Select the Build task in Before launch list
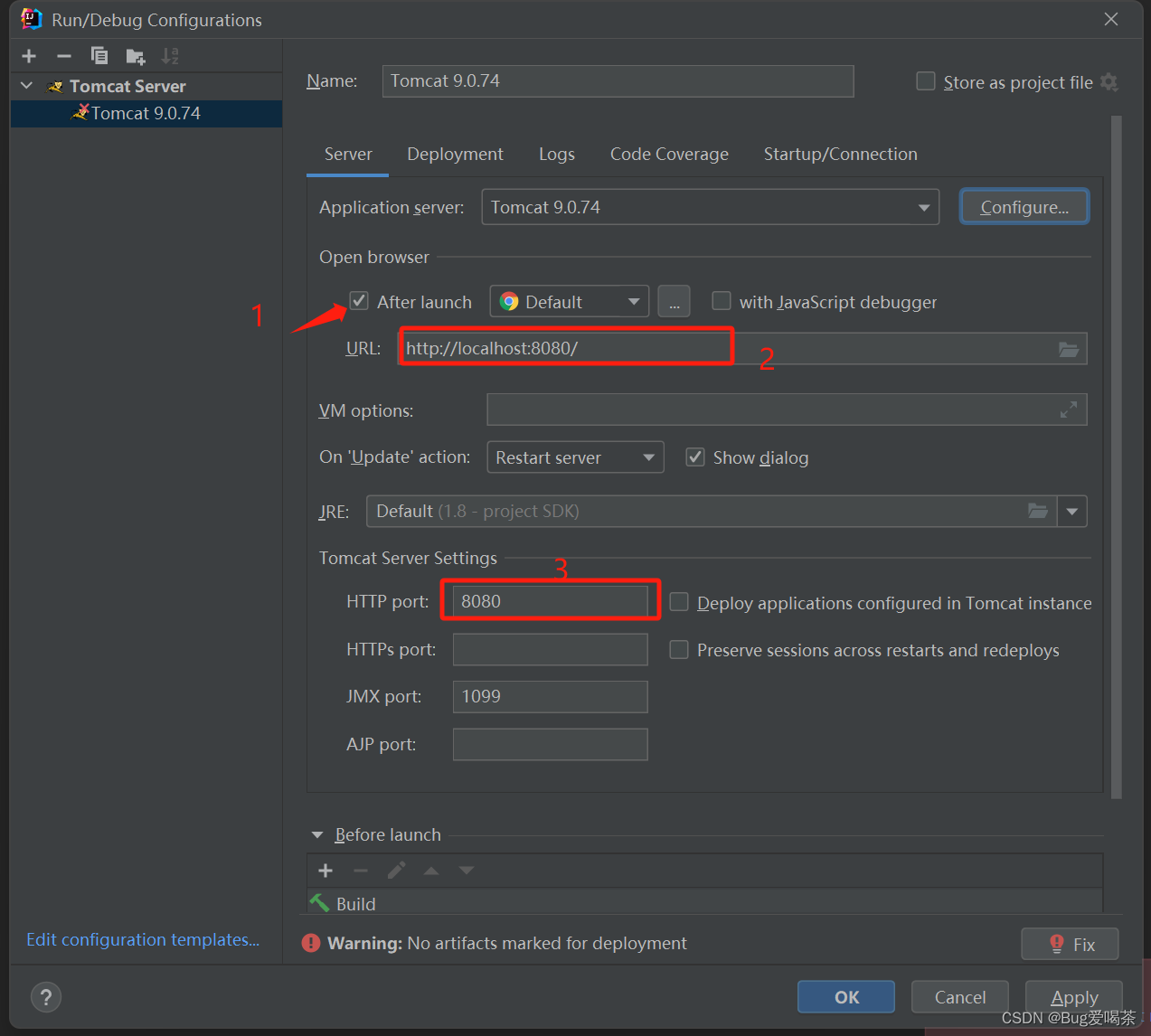 tap(704, 904)
